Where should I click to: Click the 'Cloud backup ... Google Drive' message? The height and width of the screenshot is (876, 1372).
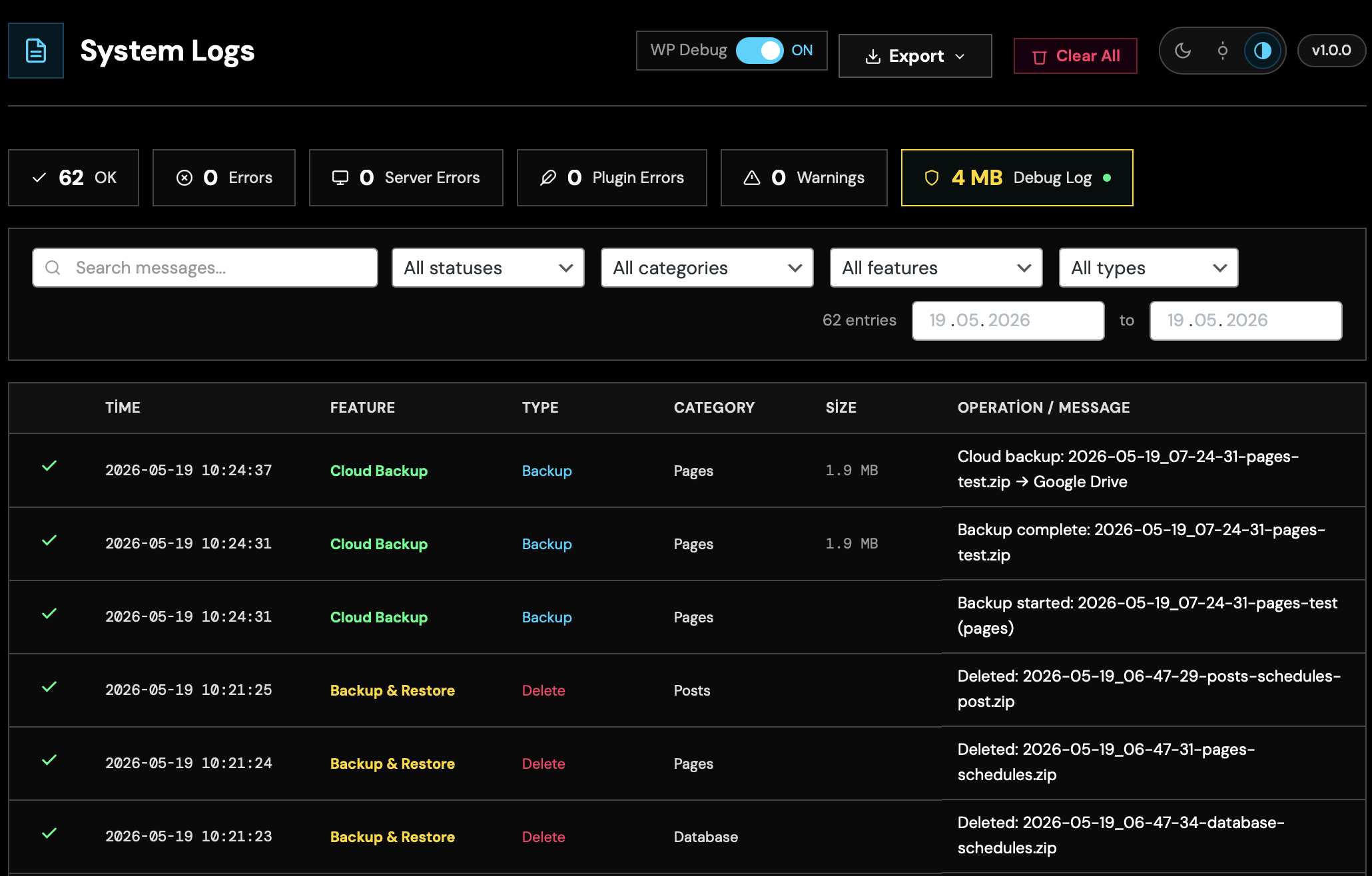click(1128, 469)
